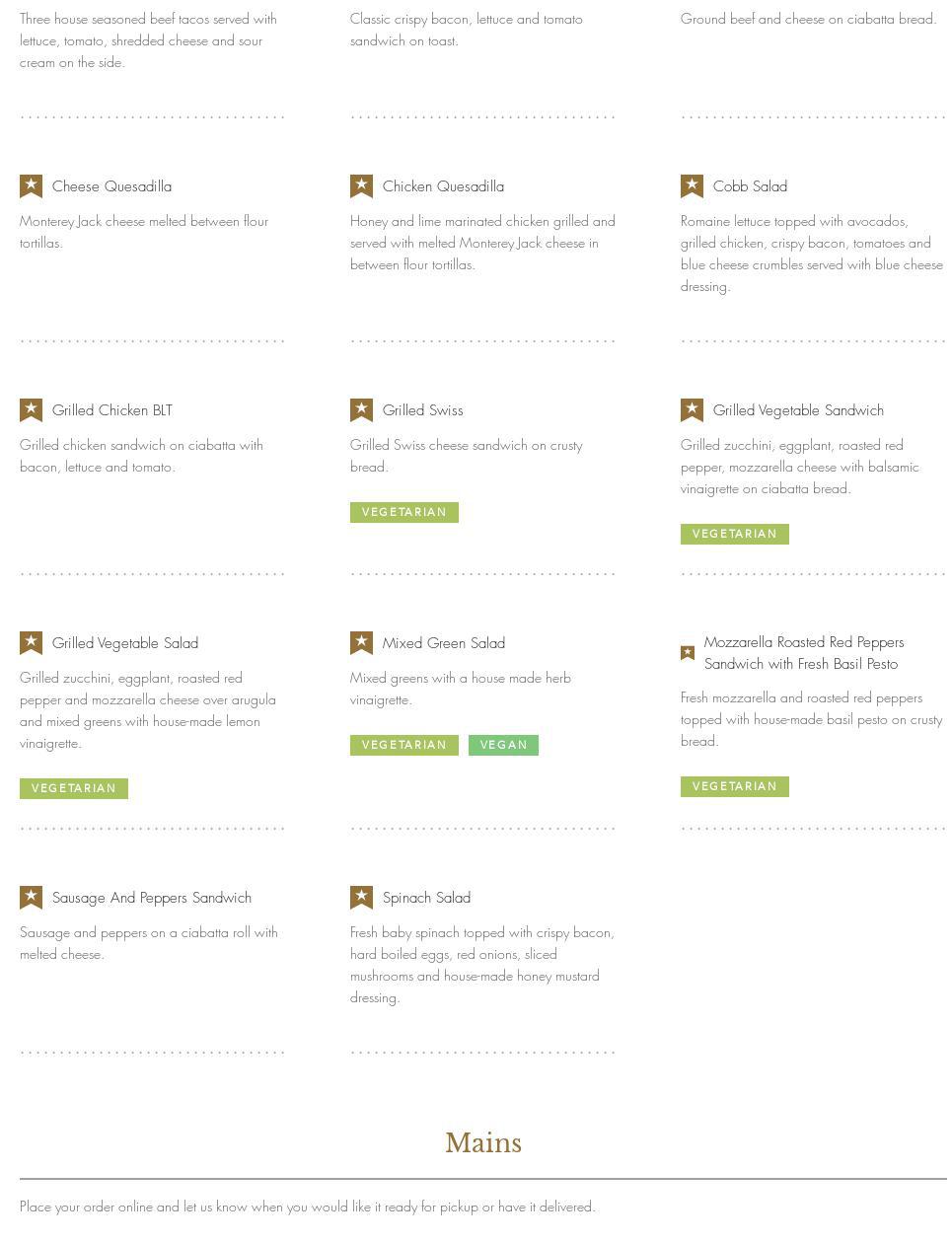The image size is (952, 1244).
Task: Click the Vegetarian tag under Mozzarella Roasted Red Peppers Sandwich
Action: [x=734, y=786]
